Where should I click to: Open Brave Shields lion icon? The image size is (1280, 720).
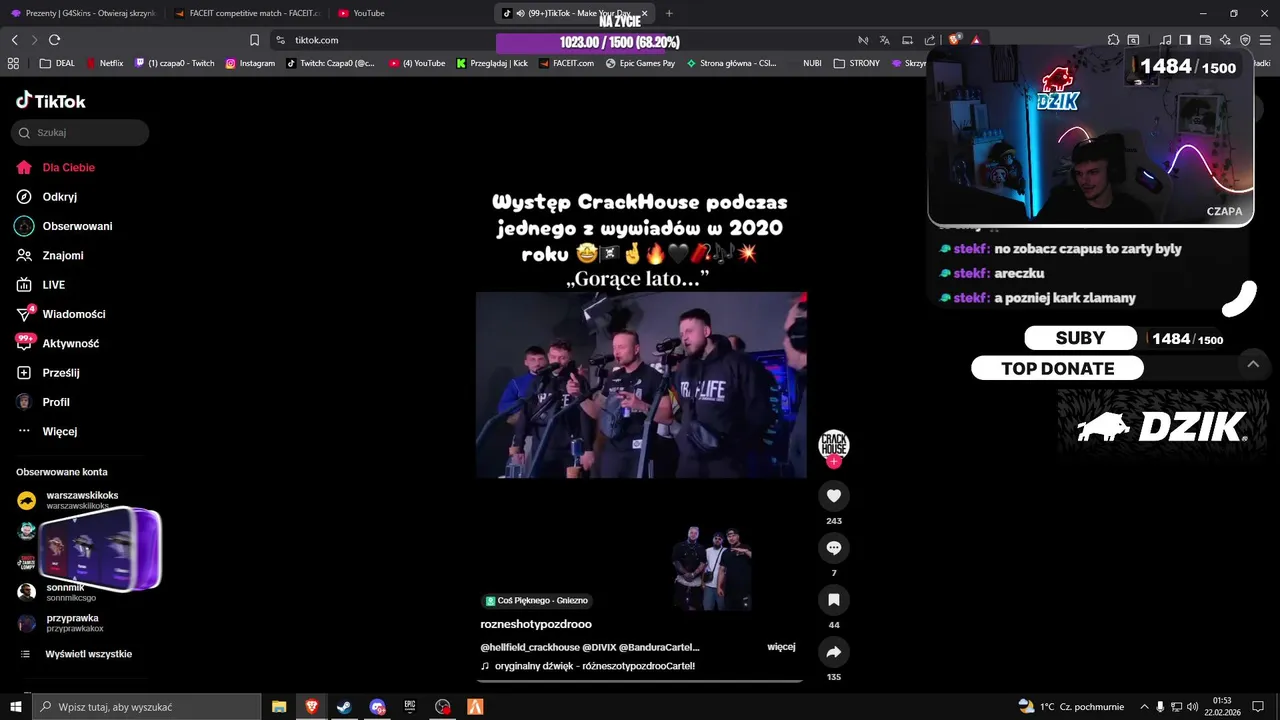(x=954, y=39)
